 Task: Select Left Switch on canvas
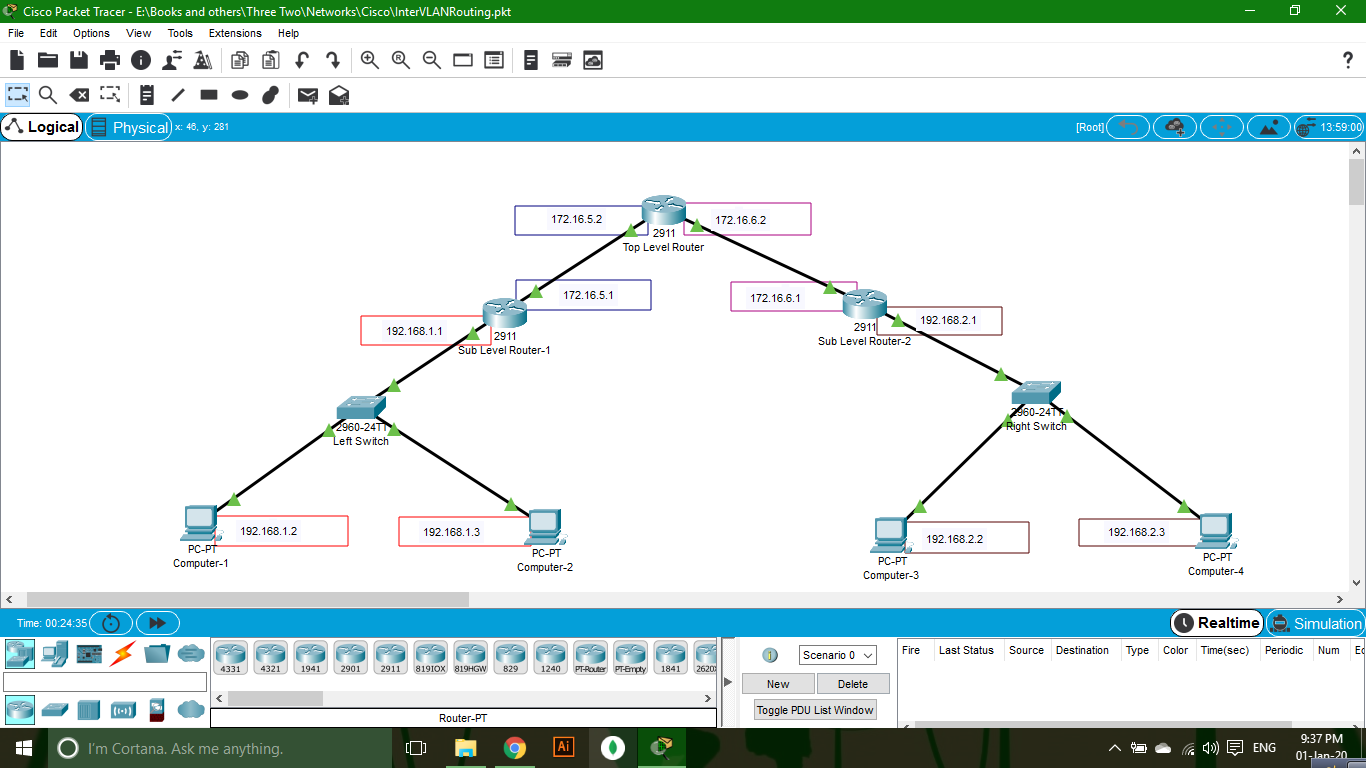[x=361, y=407]
